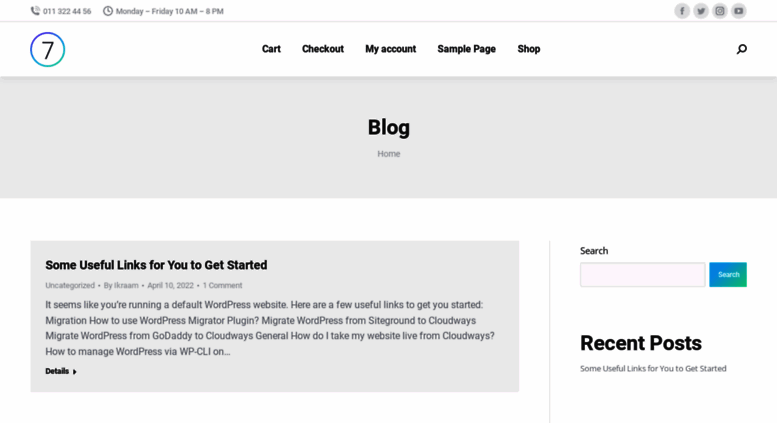The width and height of the screenshot is (777, 423).
Task: Click the header search magnifier icon
Action: click(741, 49)
